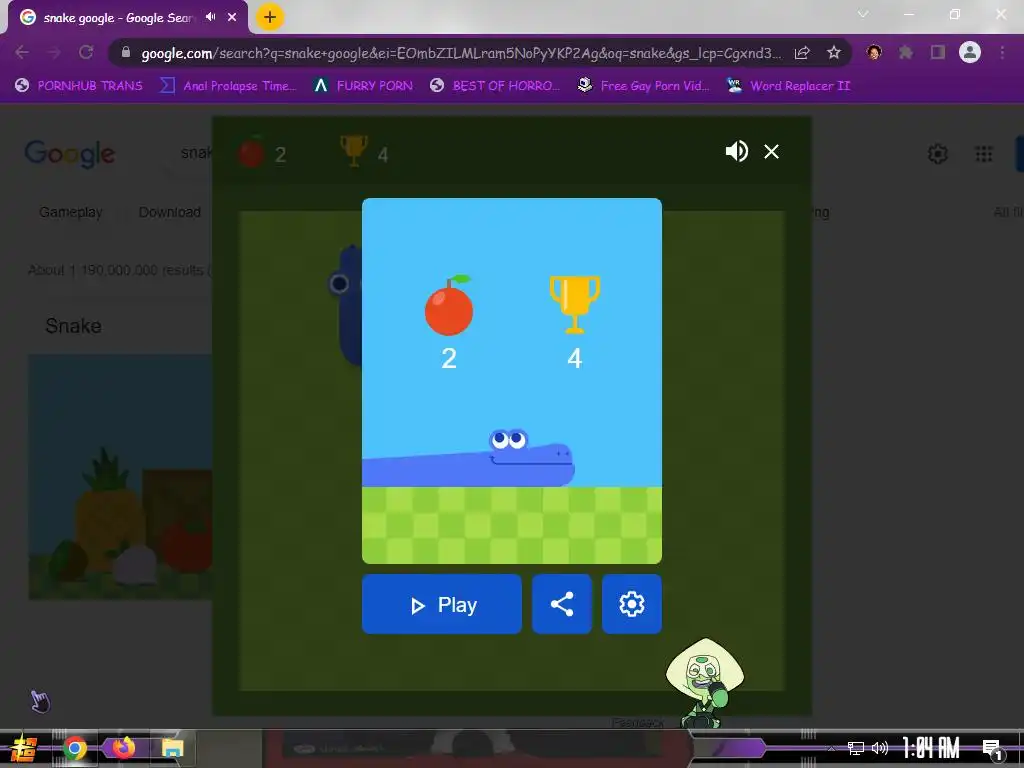Click the apple score in game header
This screenshot has width=1024, height=768.
(x=262, y=153)
